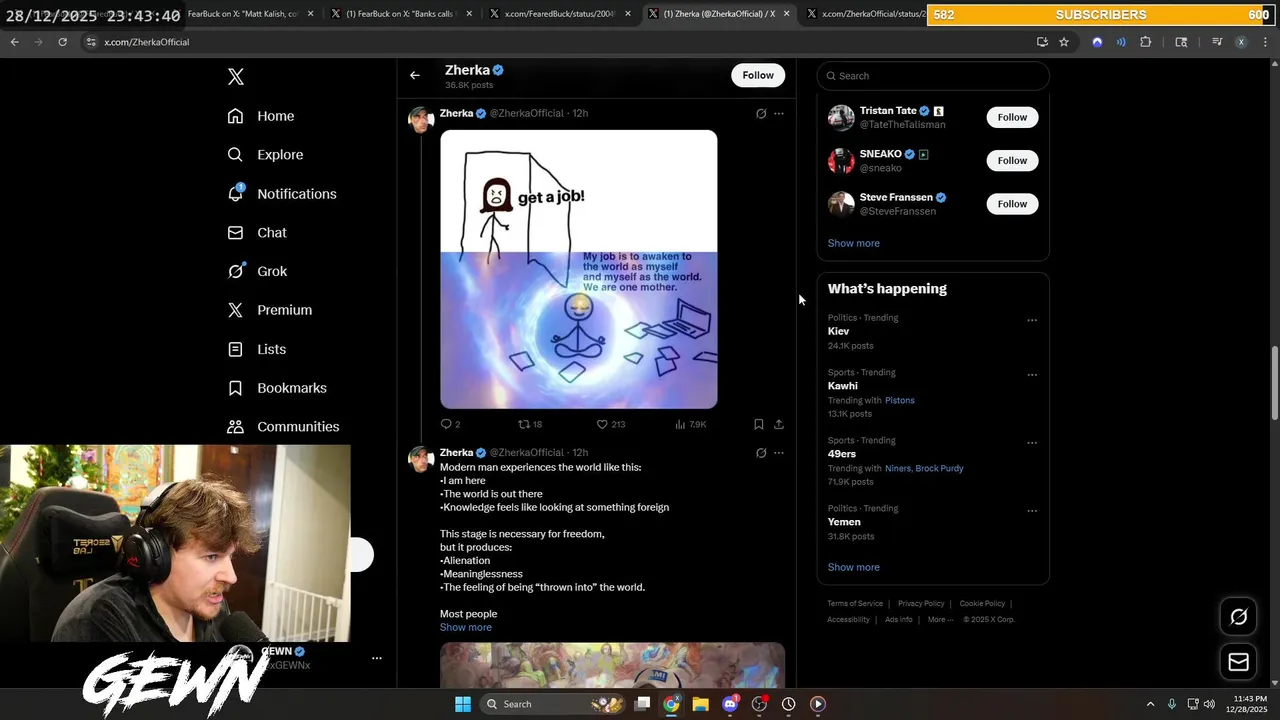
Task: Open the Kiev trending topic
Action: pos(839,331)
